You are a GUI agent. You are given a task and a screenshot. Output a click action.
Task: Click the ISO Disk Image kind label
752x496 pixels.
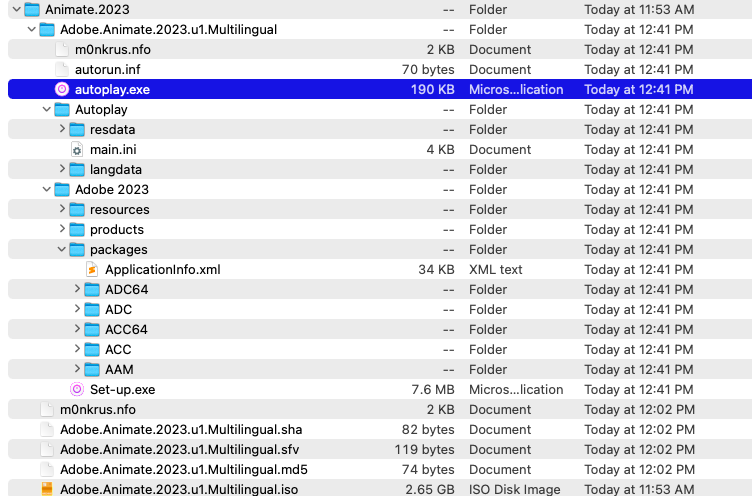pyautogui.click(x=515, y=489)
